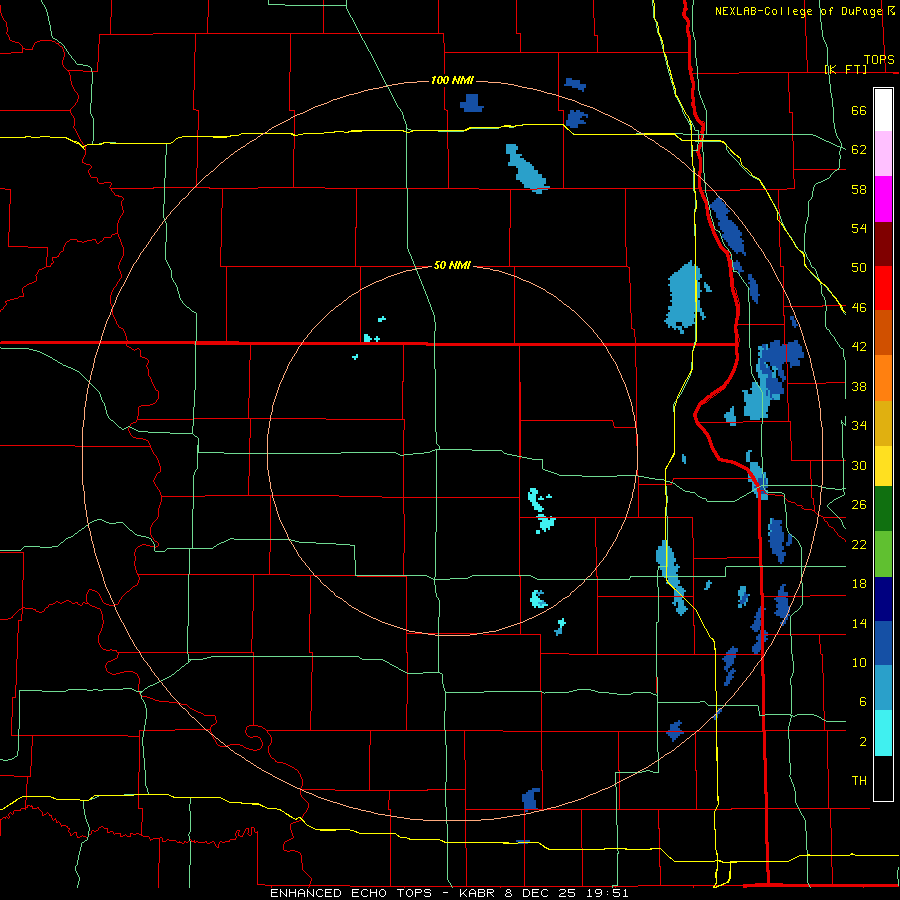Select the light blue legend swatch
The width and height of the screenshot is (900, 900).
click(x=883, y=688)
